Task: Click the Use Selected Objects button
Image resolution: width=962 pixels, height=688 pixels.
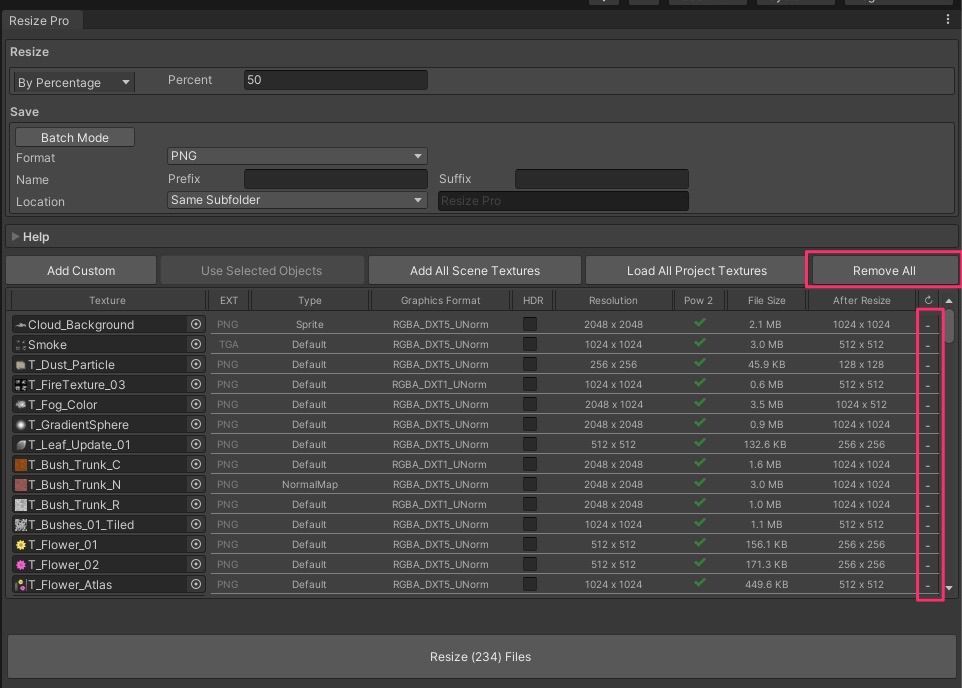Action: (261, 271)
